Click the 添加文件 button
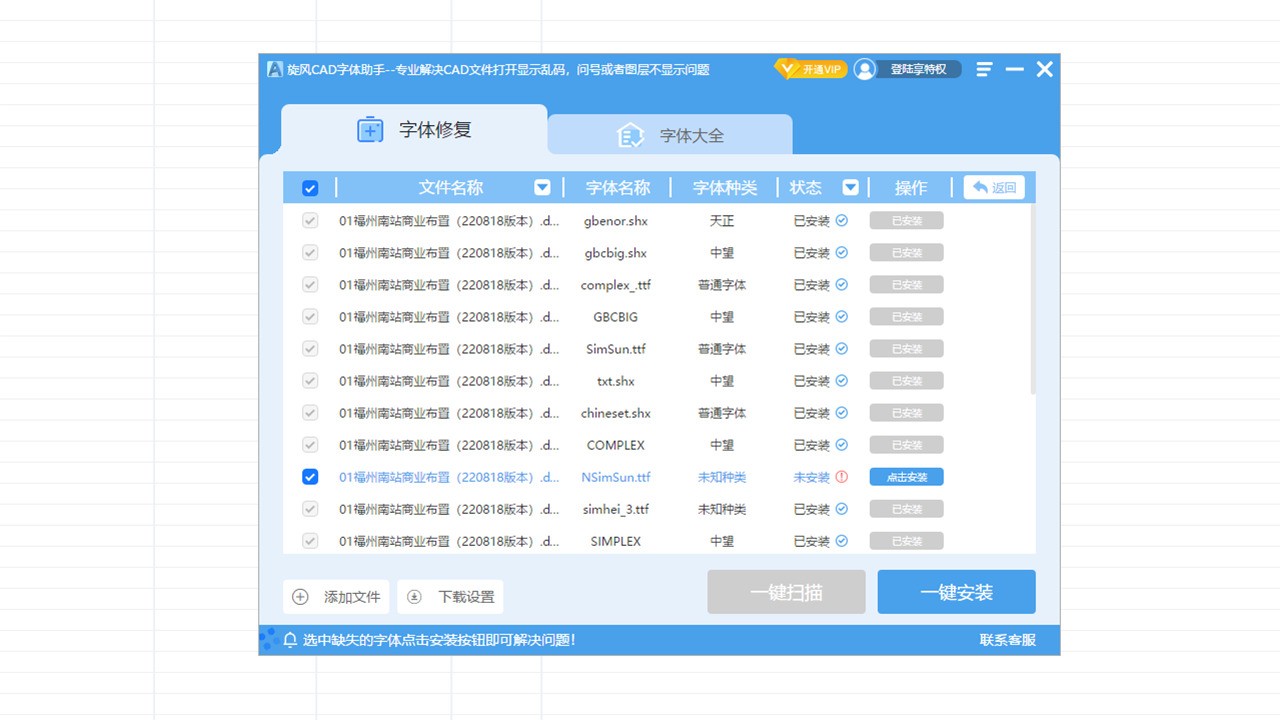 [336, 597]
